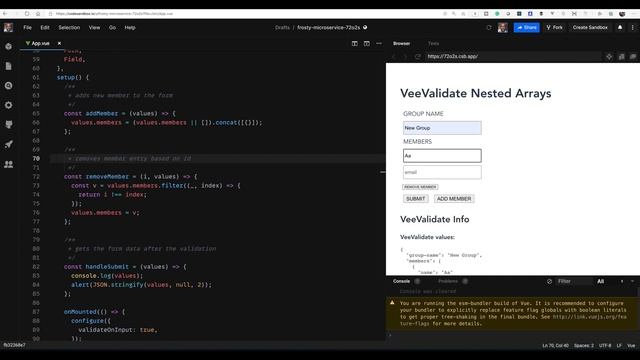
Task: Open the editor more options ellipsis
Action: 379,43
